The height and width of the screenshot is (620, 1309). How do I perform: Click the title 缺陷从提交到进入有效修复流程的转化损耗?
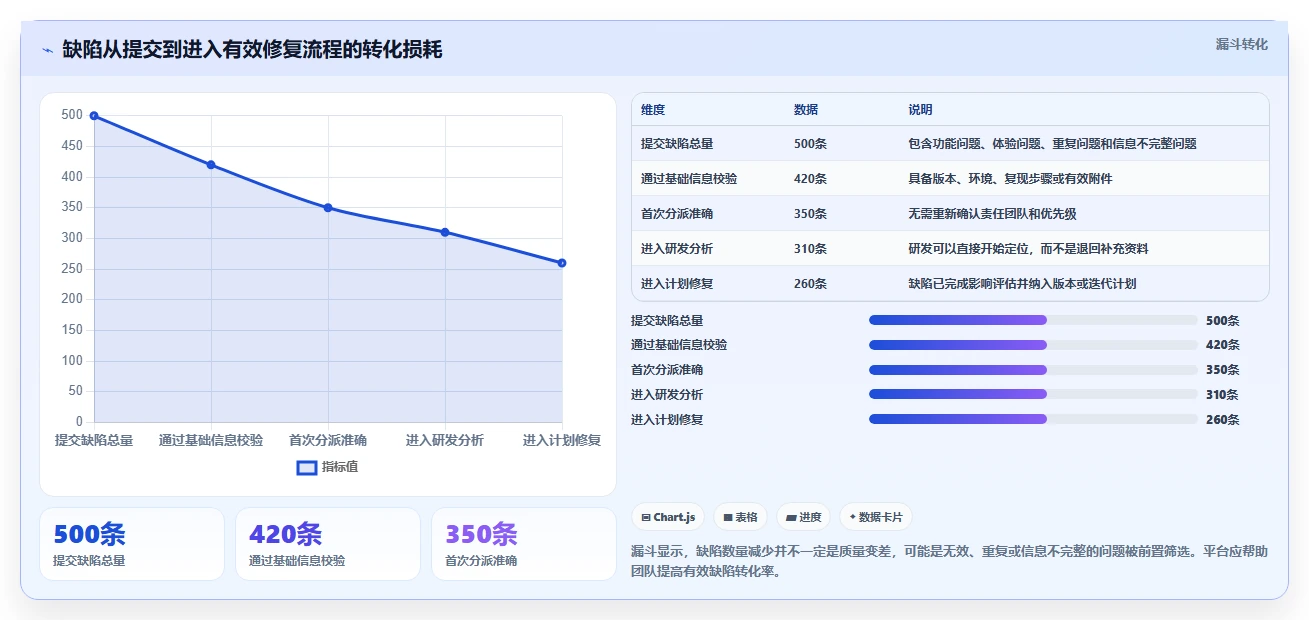252,50
